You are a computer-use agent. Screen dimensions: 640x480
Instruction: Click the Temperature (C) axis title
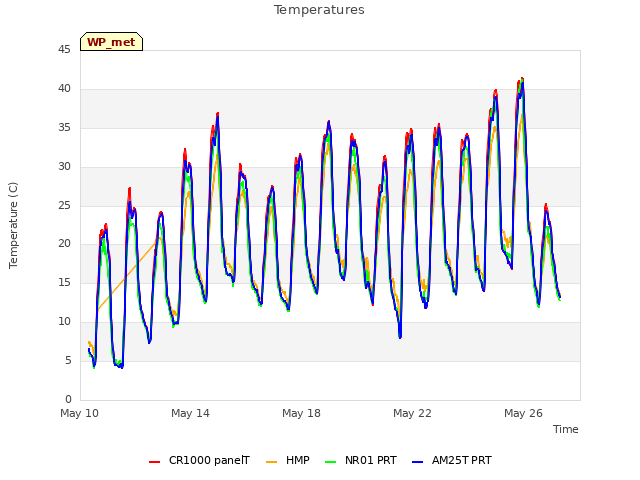click(x=13, y=225)
